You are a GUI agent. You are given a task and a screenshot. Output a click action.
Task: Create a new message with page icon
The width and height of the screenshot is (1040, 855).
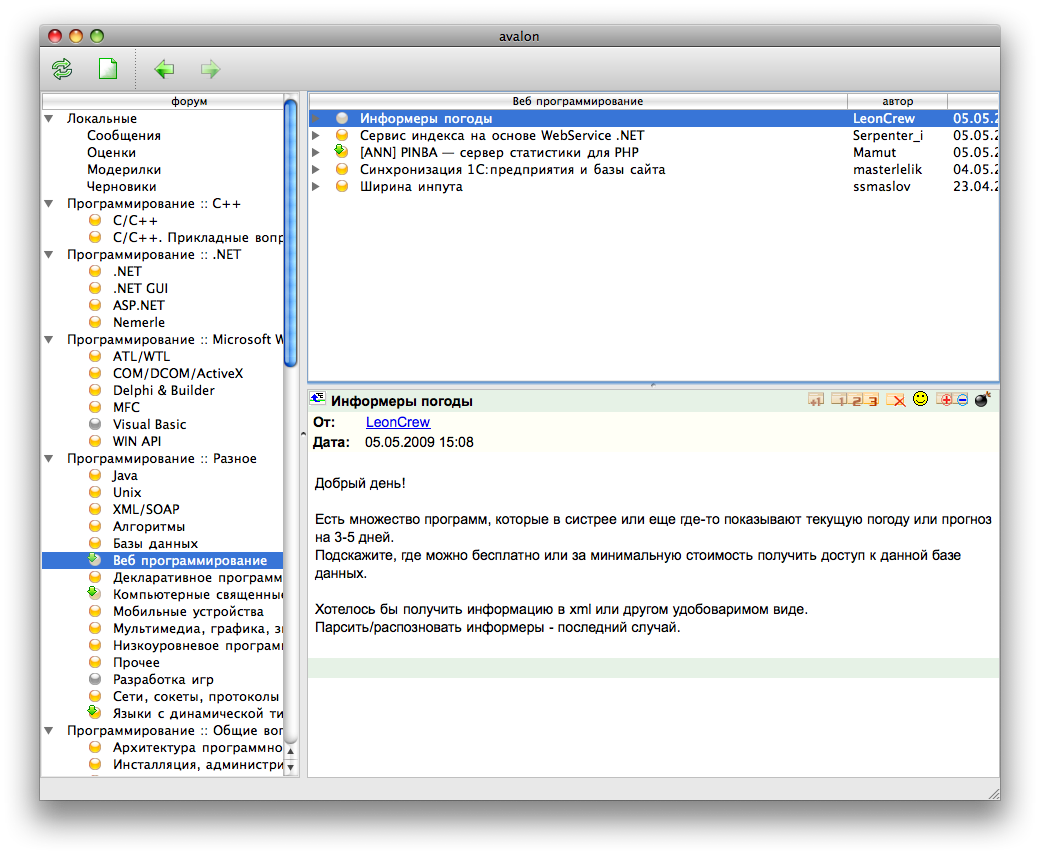pos(107,69)
